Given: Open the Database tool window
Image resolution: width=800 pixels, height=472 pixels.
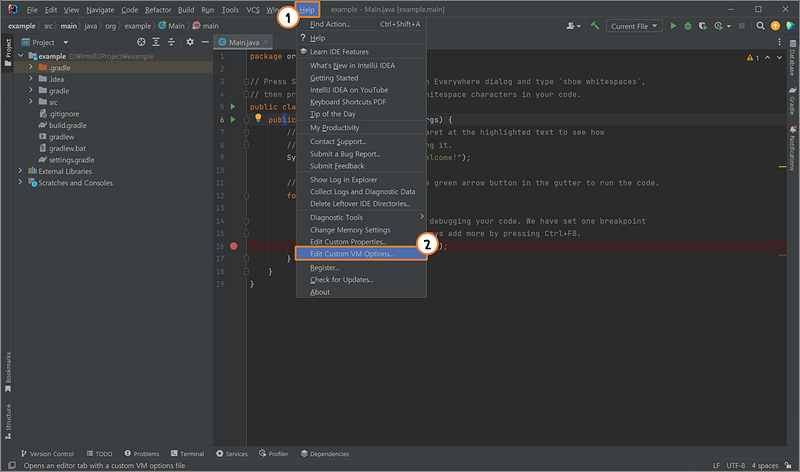Looking at the screenshot, I should pos(792,59).
